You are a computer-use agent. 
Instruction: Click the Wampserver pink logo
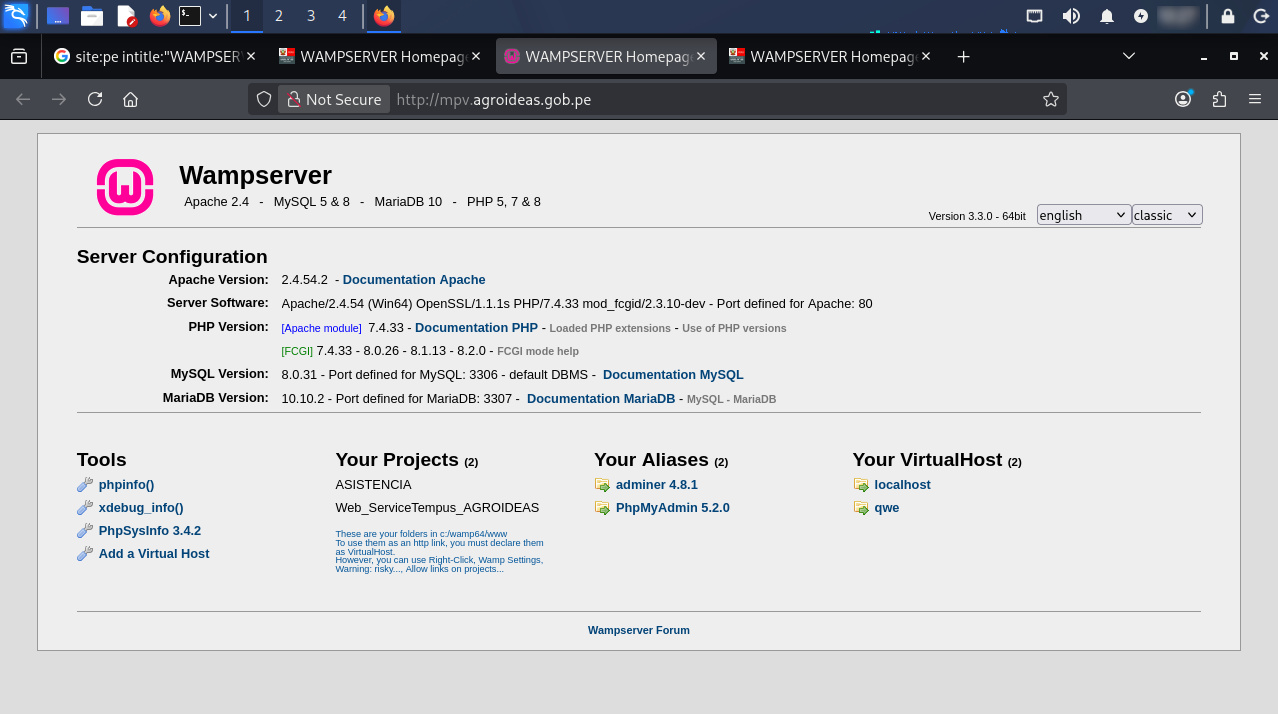[x=125, y=187]
